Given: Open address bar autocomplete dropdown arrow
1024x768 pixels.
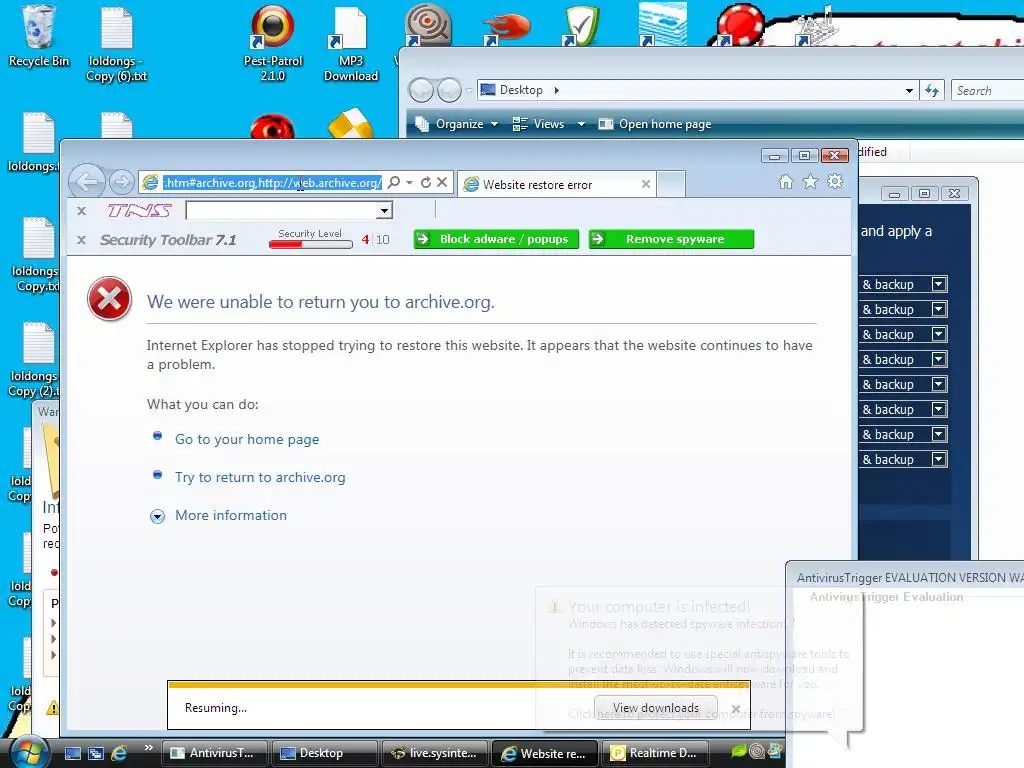Looking at the screenshot, I should pos(409,183).
